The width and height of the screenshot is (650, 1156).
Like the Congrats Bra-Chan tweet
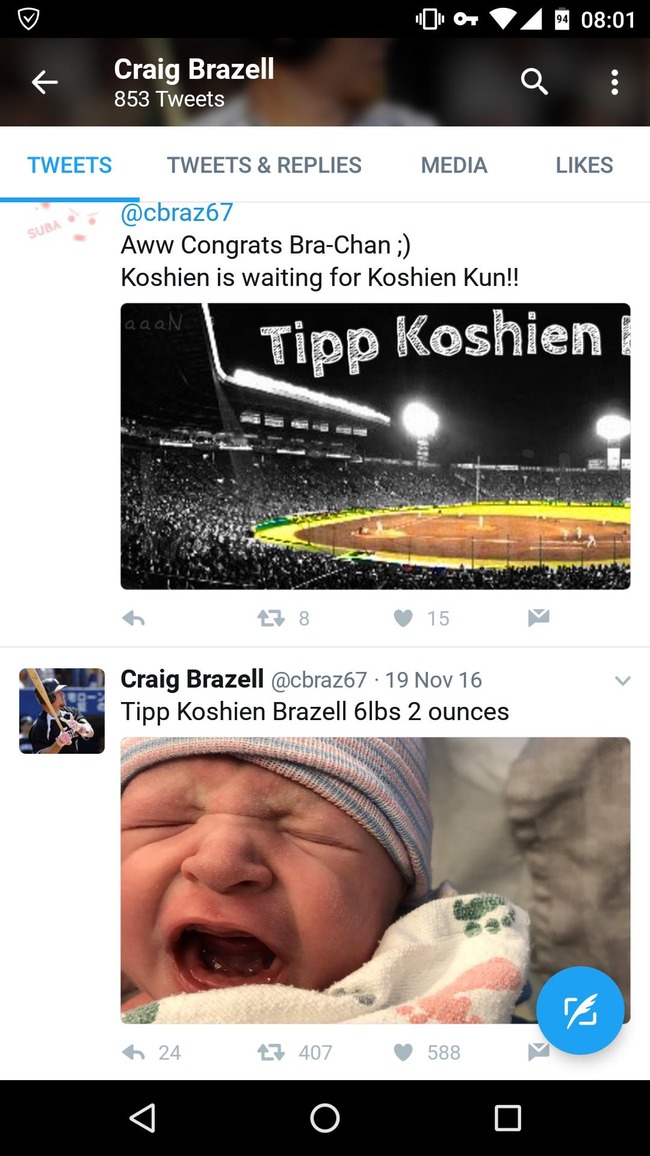pyautogui.click(x=403, y=619)
